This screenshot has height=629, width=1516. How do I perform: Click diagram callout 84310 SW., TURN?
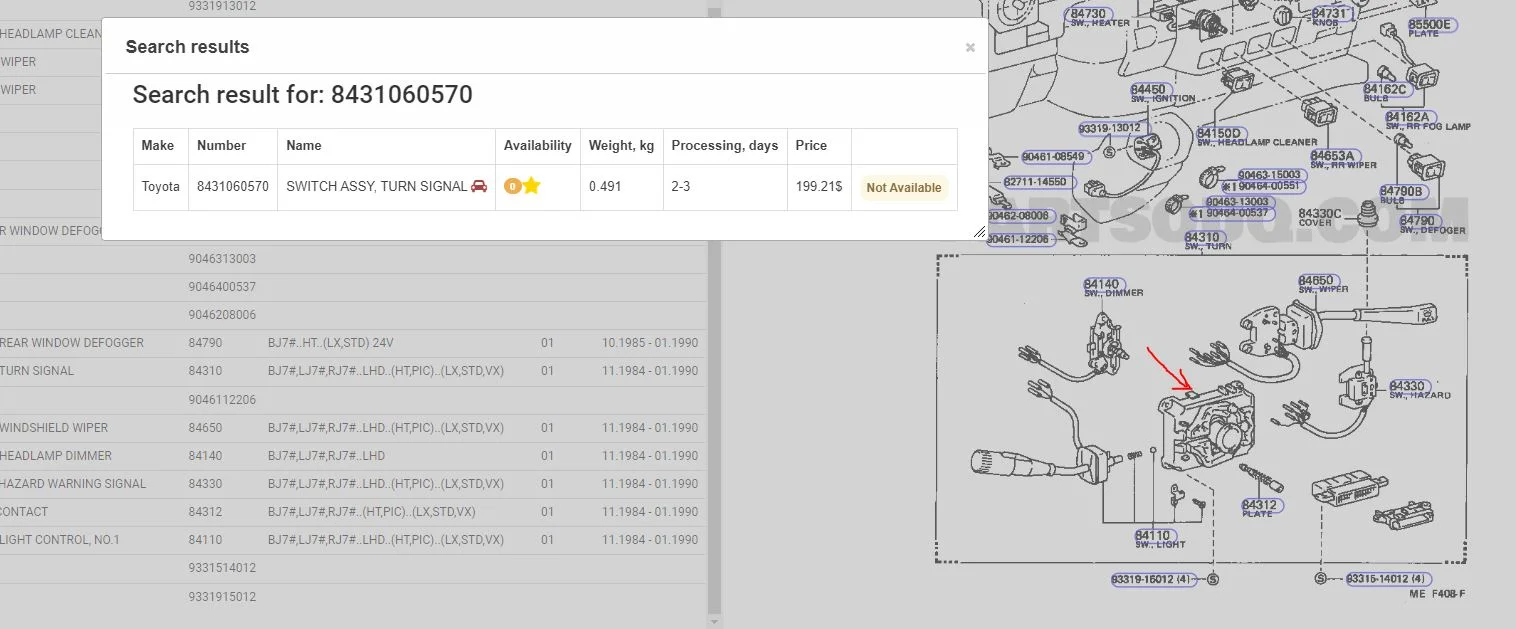pyautogui.click(x=1203, y=239)
